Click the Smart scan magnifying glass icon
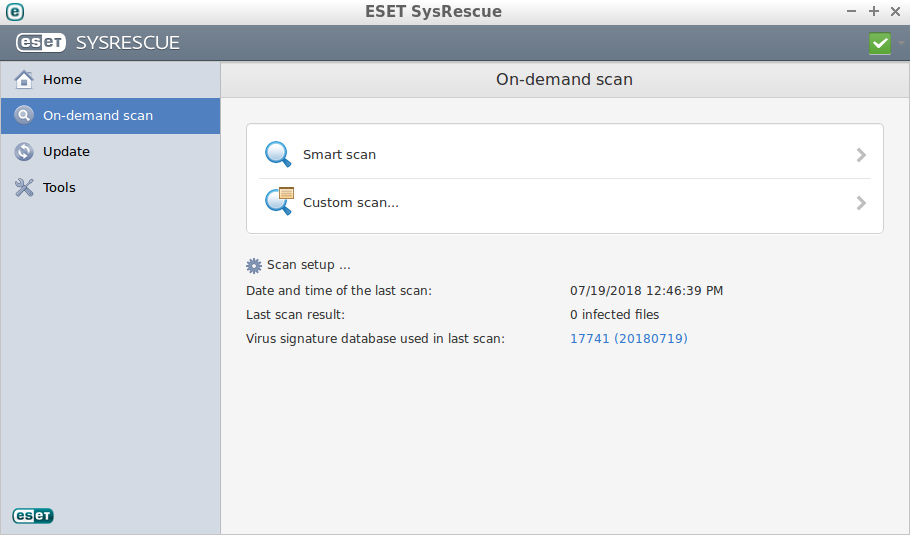 coord(278,154)
